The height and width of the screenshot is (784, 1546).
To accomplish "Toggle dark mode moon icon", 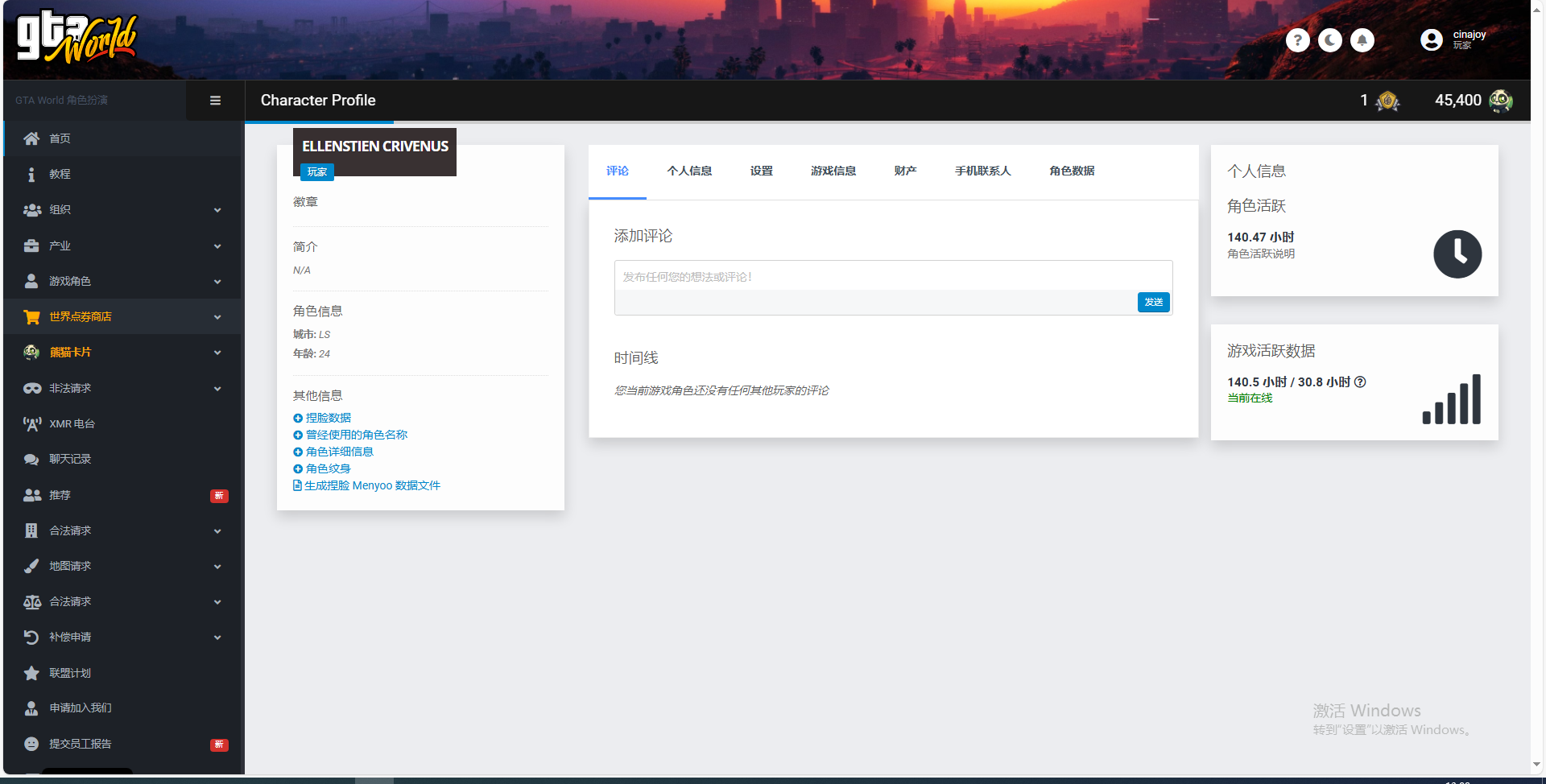I will pyautogui.click(x=1329, y=40).
